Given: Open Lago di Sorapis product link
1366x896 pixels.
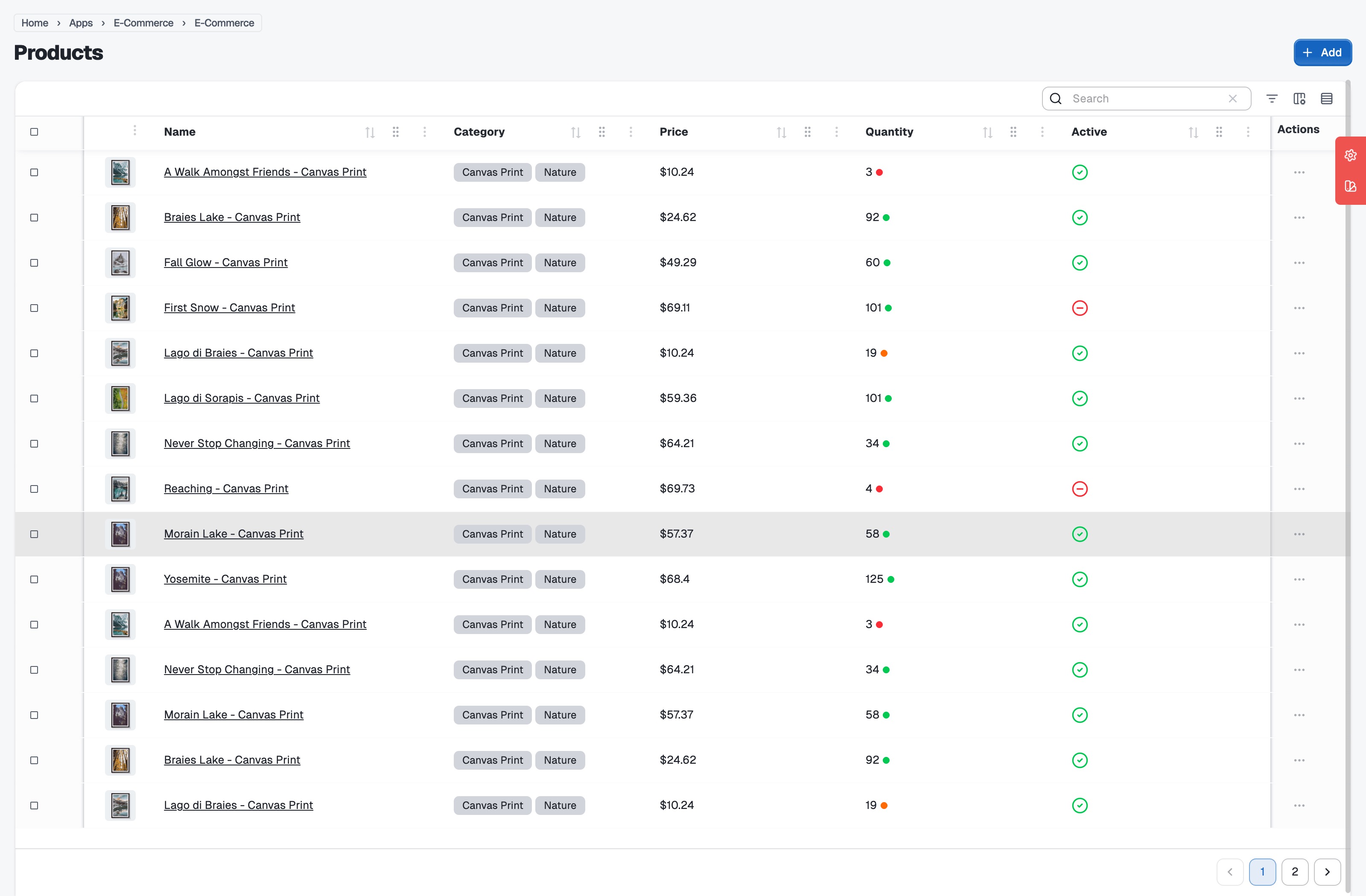Looking at the screenshot, I should click(242, 398).
